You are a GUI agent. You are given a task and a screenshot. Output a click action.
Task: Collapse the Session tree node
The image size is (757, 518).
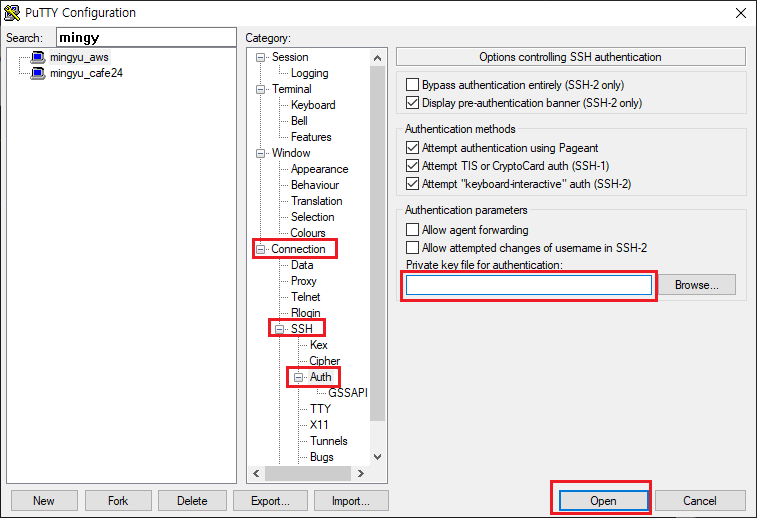click(x=260, y=57)
